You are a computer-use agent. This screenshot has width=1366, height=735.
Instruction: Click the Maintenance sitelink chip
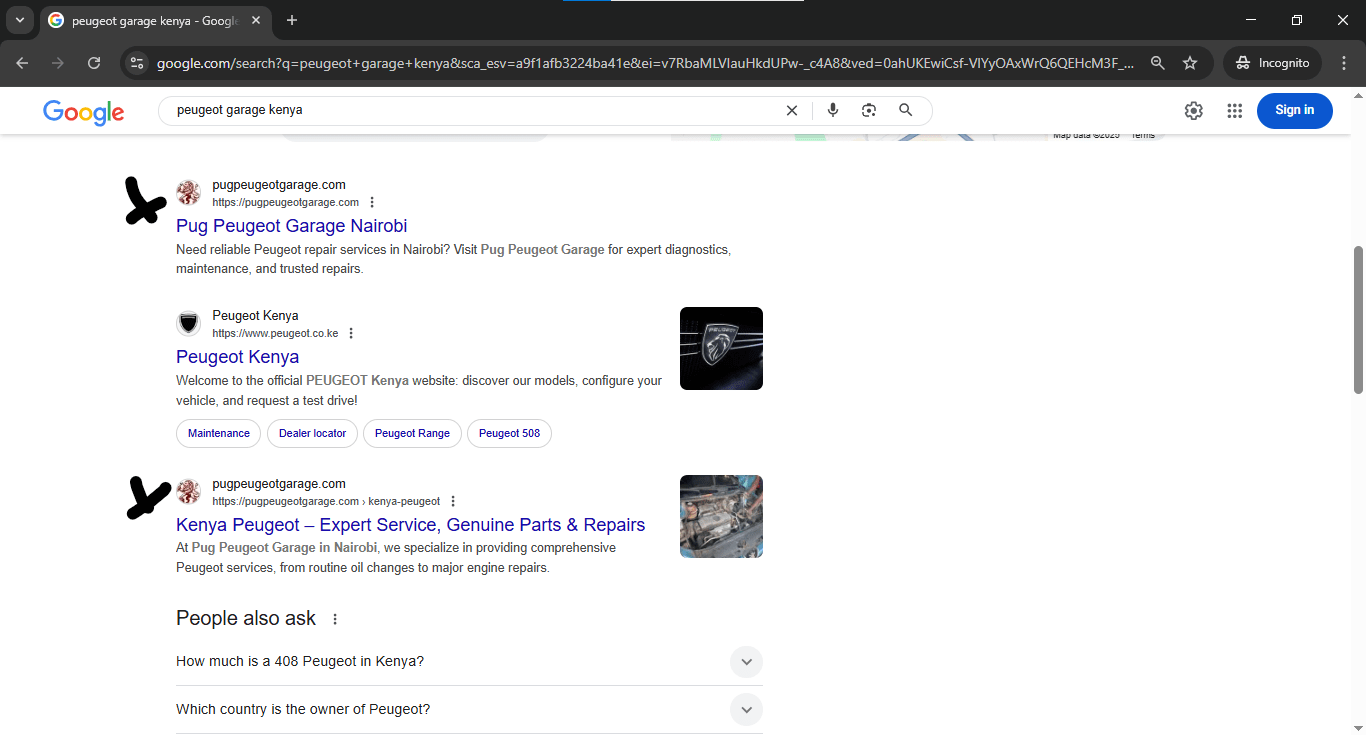219,433
